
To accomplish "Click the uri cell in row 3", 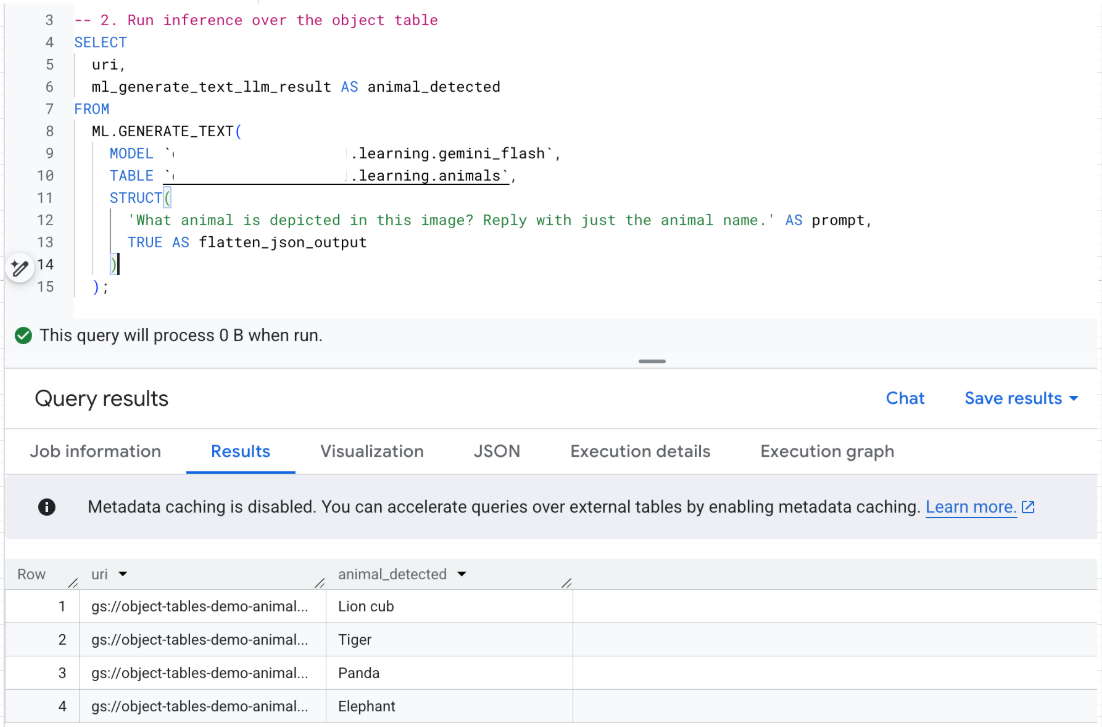I will (202, 673).
